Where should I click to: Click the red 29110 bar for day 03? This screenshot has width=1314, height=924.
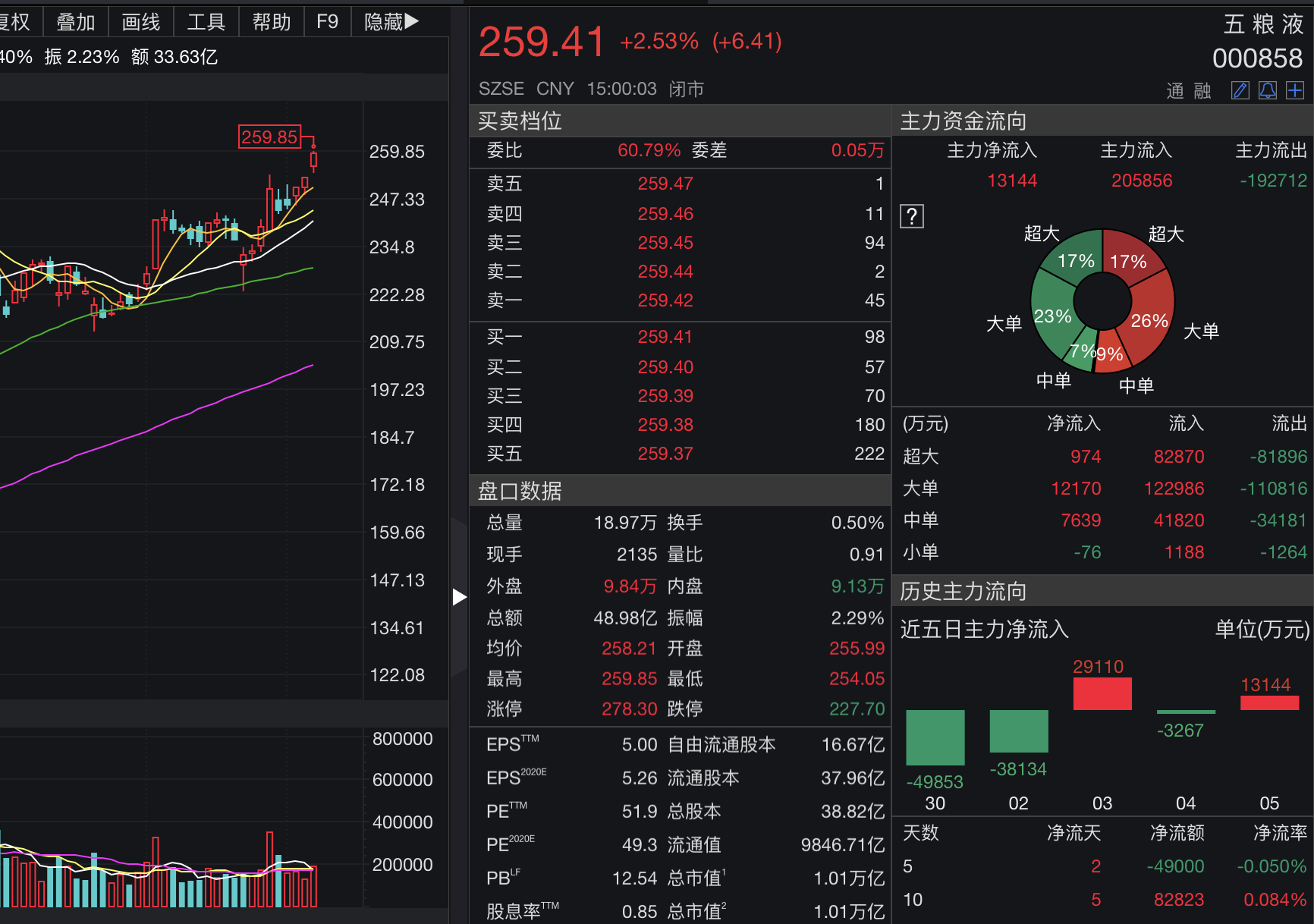coord(1102,693)
